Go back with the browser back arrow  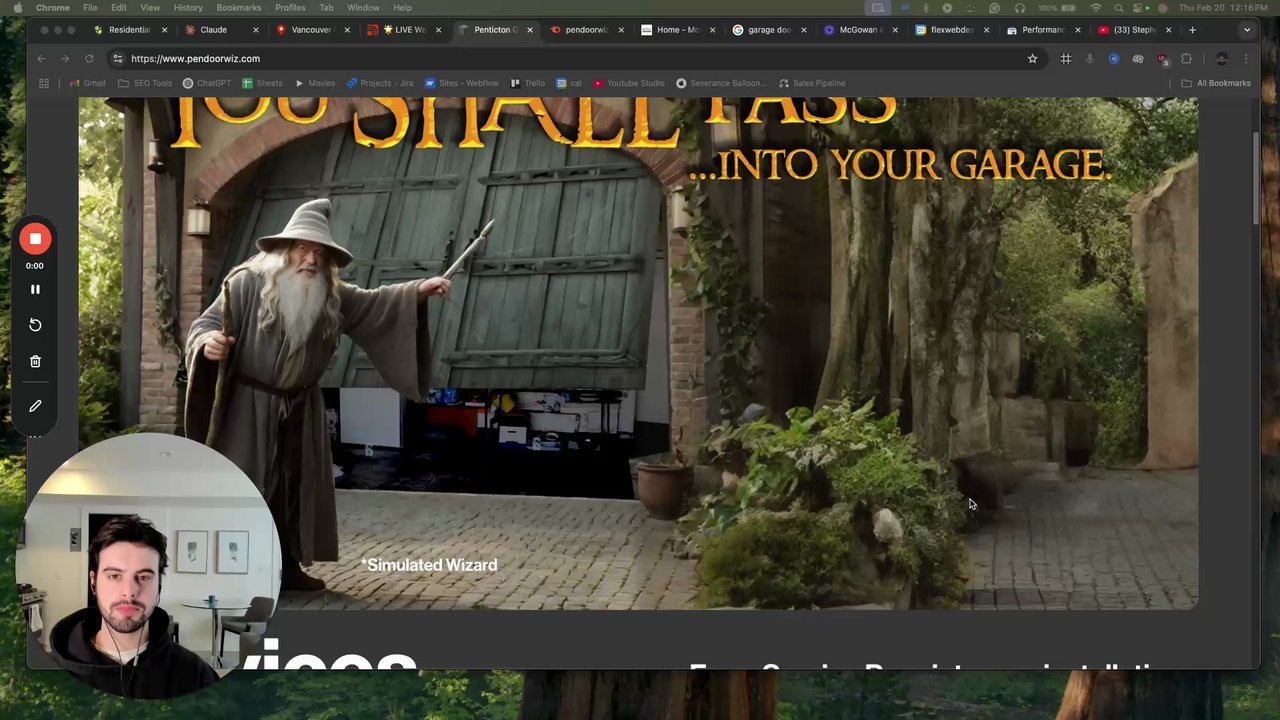click(x=42, y=59)
